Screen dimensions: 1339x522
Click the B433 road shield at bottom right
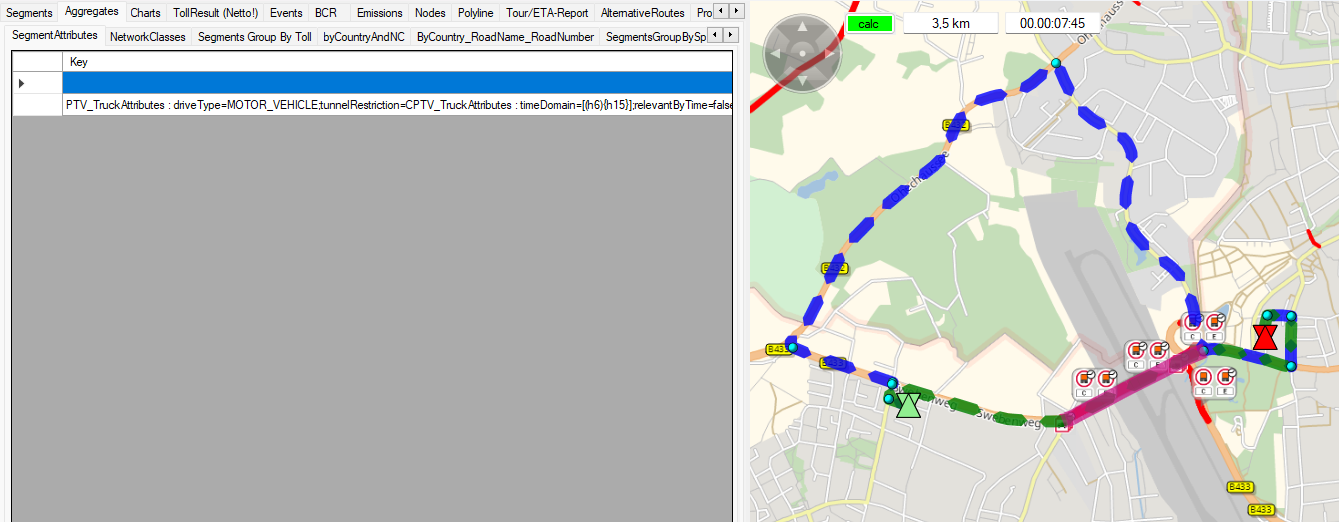tap(1262, 509)
